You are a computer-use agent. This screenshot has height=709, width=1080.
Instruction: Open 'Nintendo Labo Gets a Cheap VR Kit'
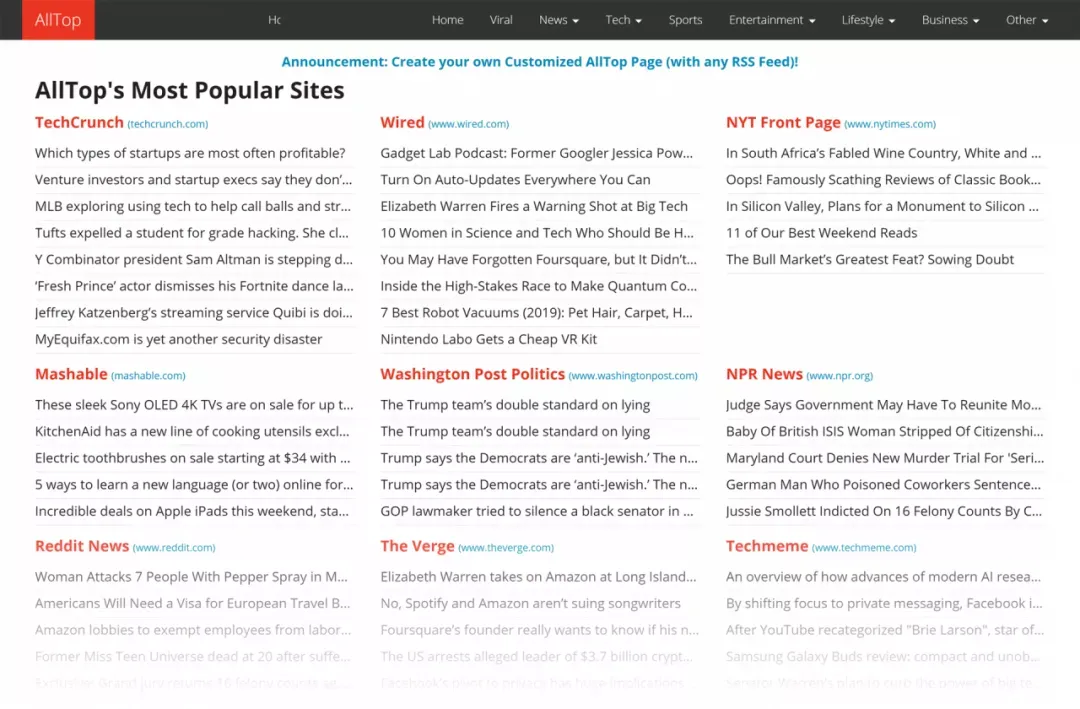[x=488, y=339]
